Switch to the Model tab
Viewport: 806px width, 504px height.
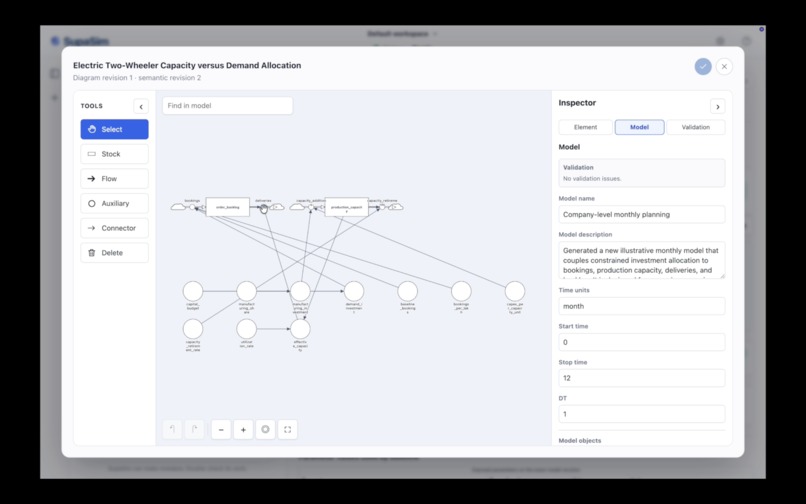click(639, 127)
